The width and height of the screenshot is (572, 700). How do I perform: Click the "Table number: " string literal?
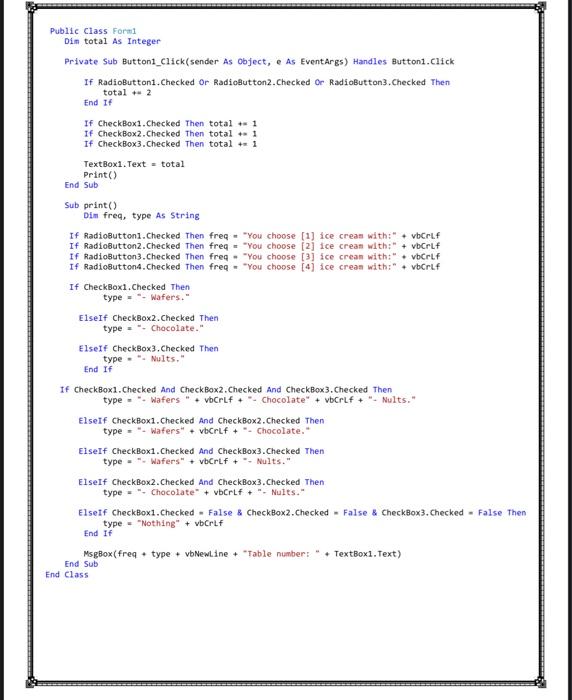(x=281, y=554)
